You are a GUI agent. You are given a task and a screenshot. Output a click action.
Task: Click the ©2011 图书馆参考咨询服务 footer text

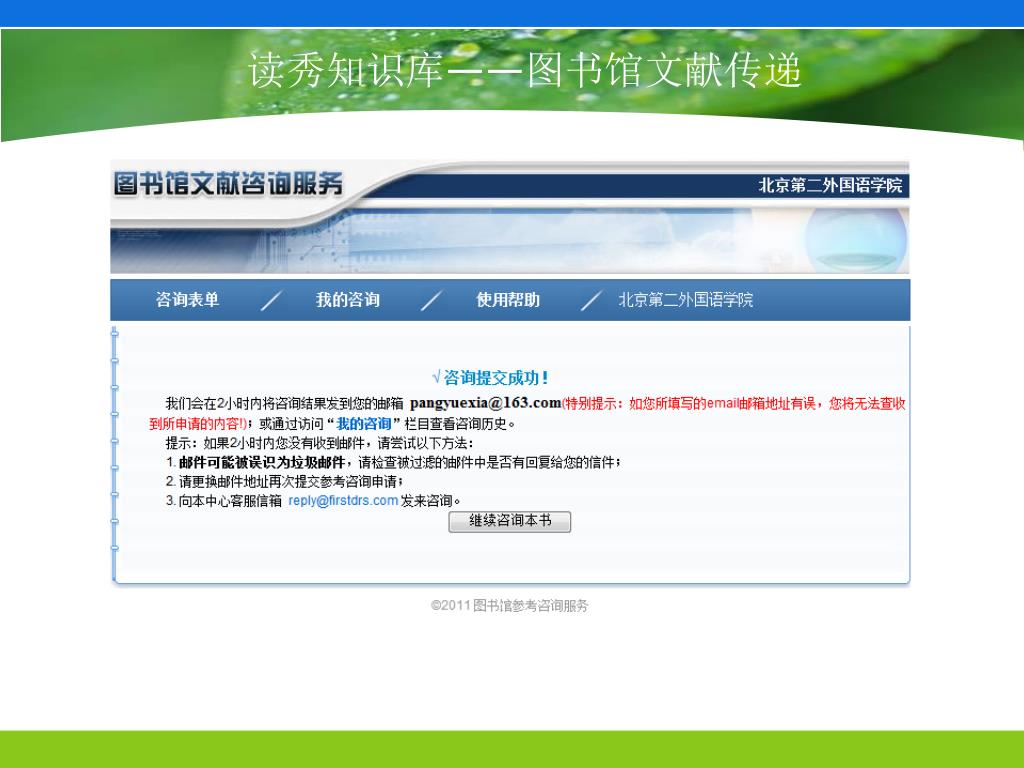509,605
